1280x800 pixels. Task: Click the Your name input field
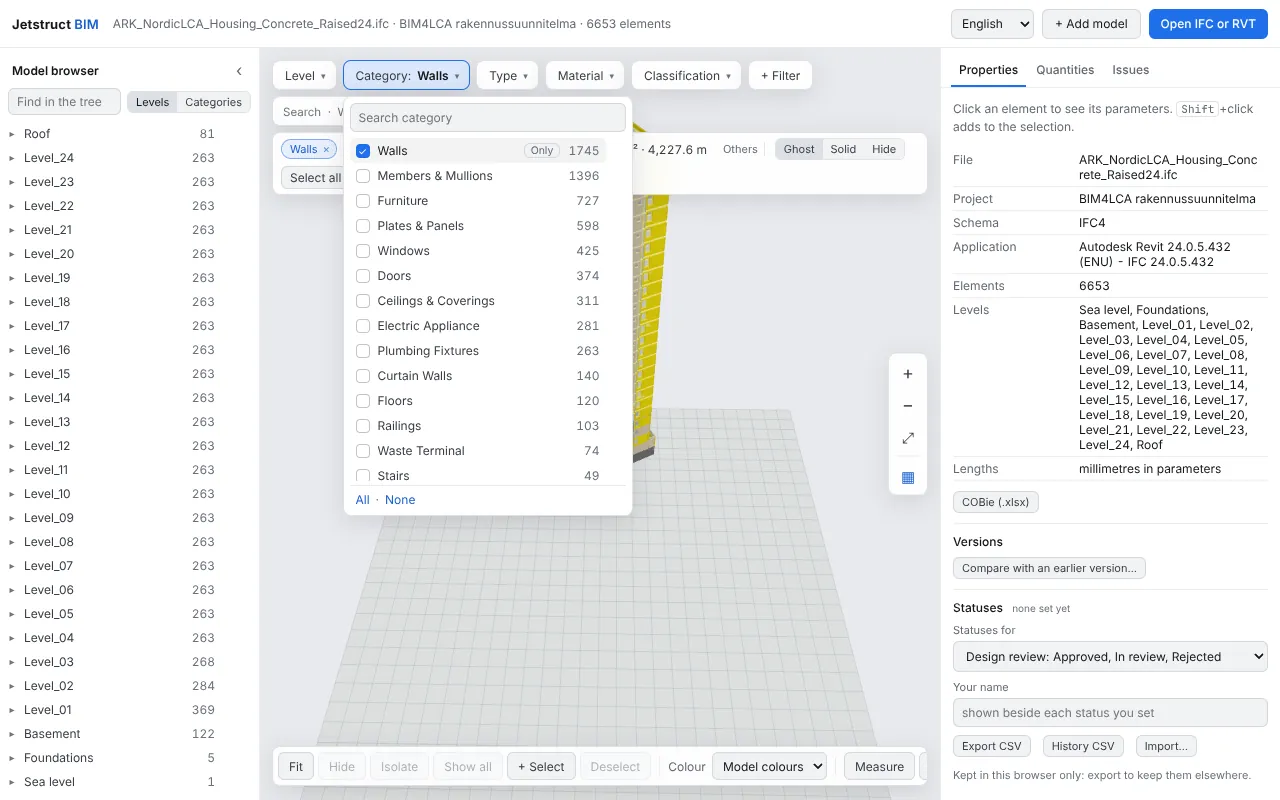coord(1110,713)
